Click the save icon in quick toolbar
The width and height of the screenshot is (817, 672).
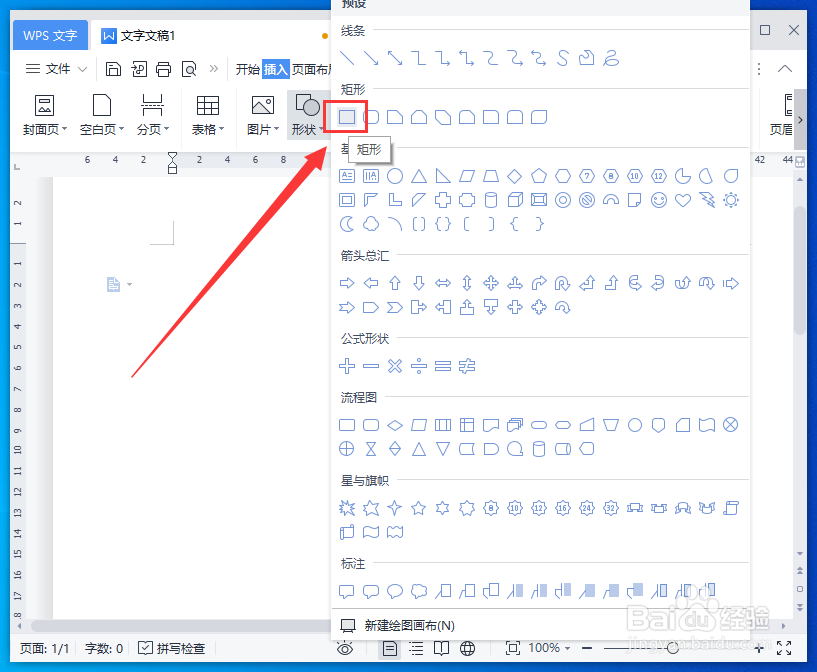(113, 69)
